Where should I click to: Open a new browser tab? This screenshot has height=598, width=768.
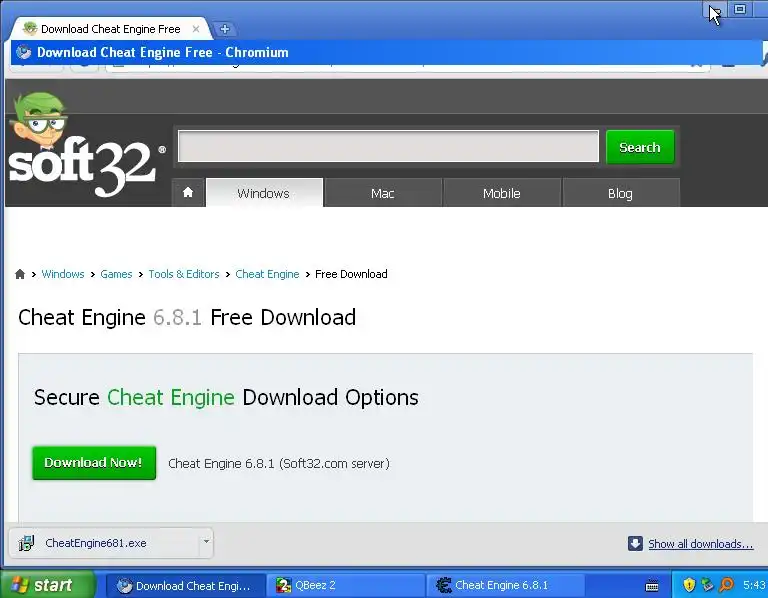click(225, 29)
